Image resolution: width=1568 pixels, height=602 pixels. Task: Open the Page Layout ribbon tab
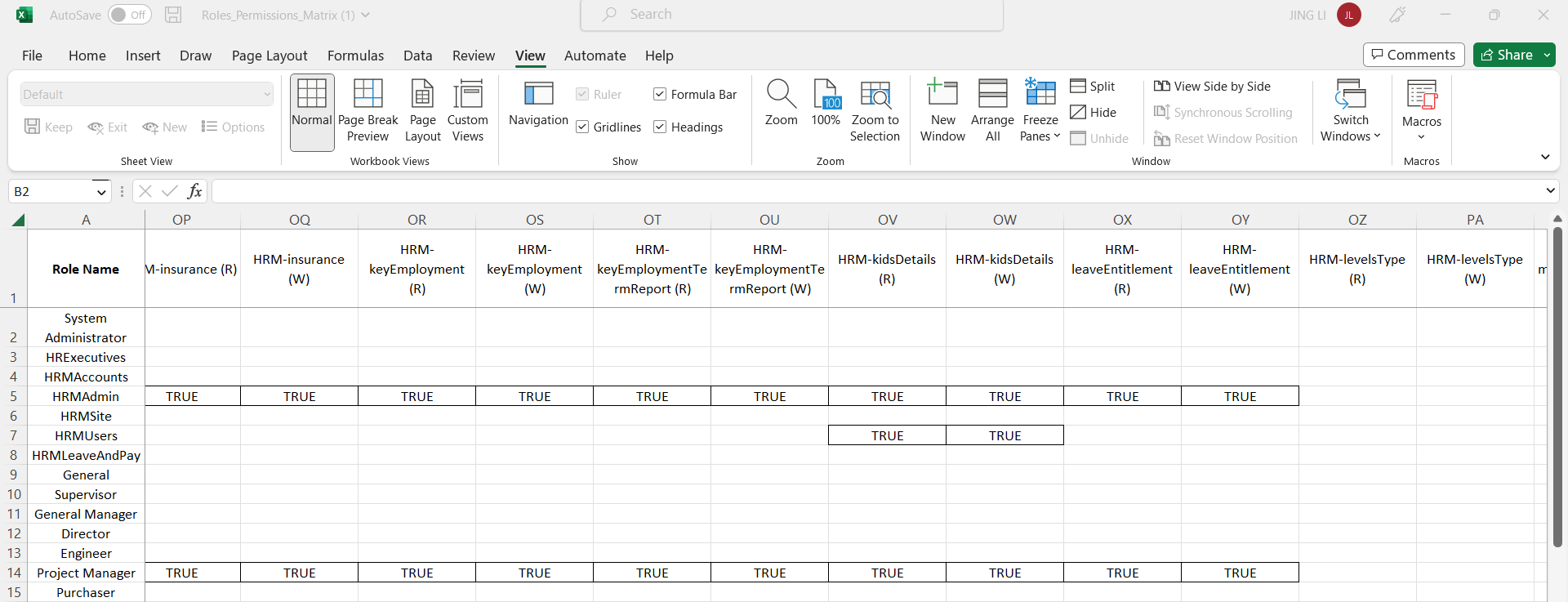tap(269, 56)
